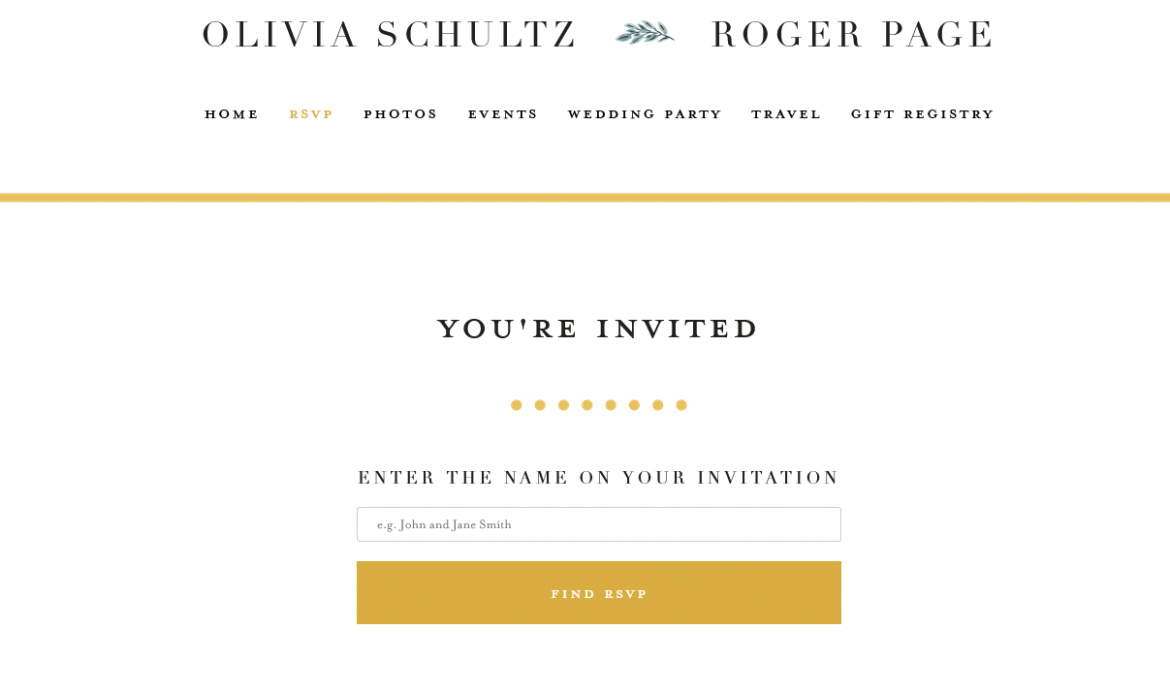Click the HOME navigation link

(231, 114)
